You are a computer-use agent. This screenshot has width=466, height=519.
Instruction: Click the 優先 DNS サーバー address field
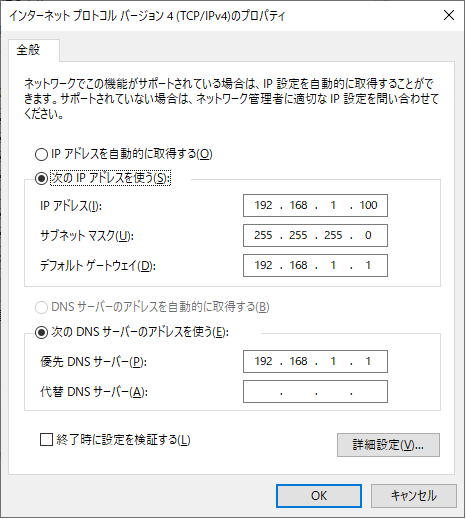pyautogui.click(x=315, y=361)
